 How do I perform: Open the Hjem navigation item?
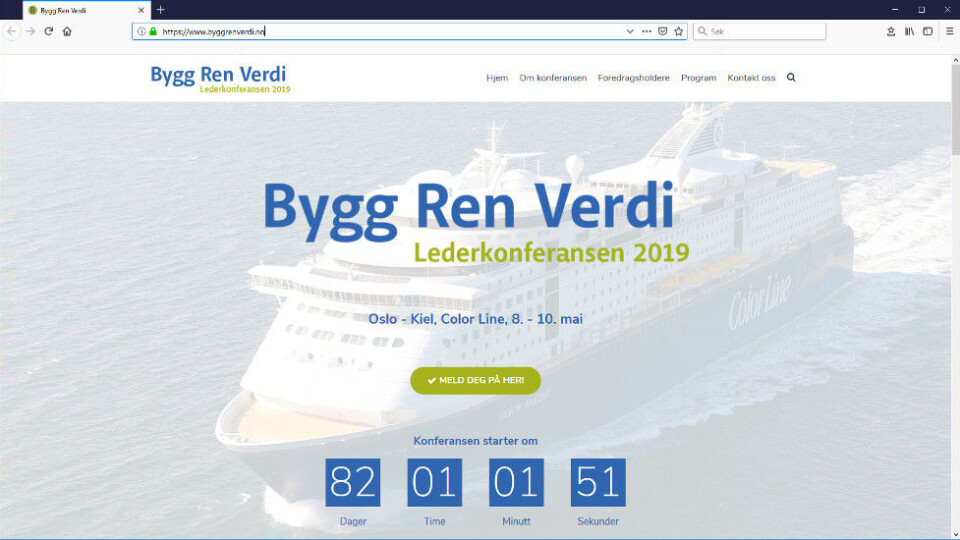coord(497,78)
